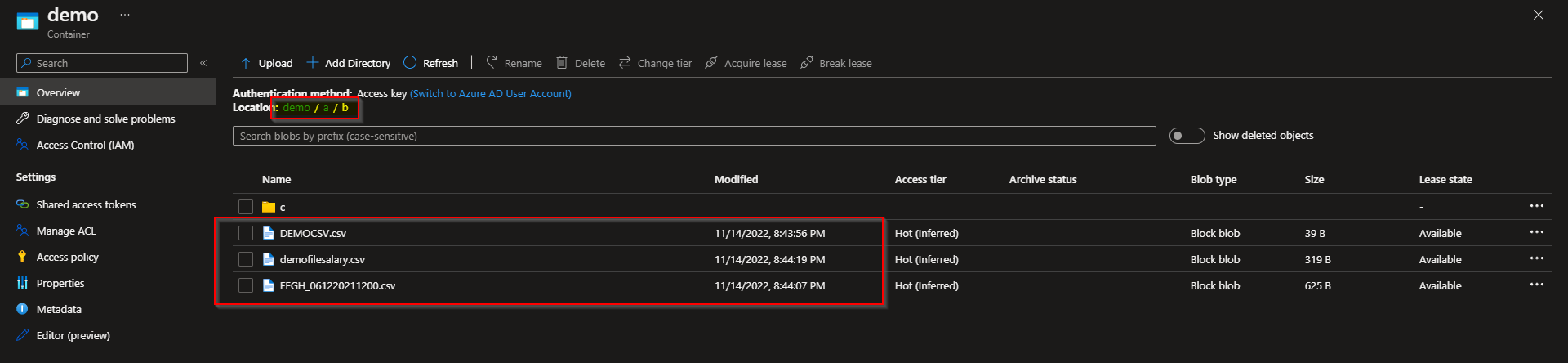This screenshot has width=1568, height=363.
Task: Click the demo container icon in the header
Action: 28,21
